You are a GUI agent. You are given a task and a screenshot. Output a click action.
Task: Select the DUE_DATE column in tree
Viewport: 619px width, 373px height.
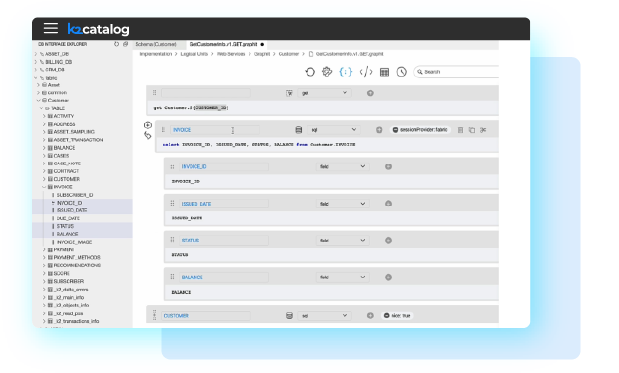point(68,218)
